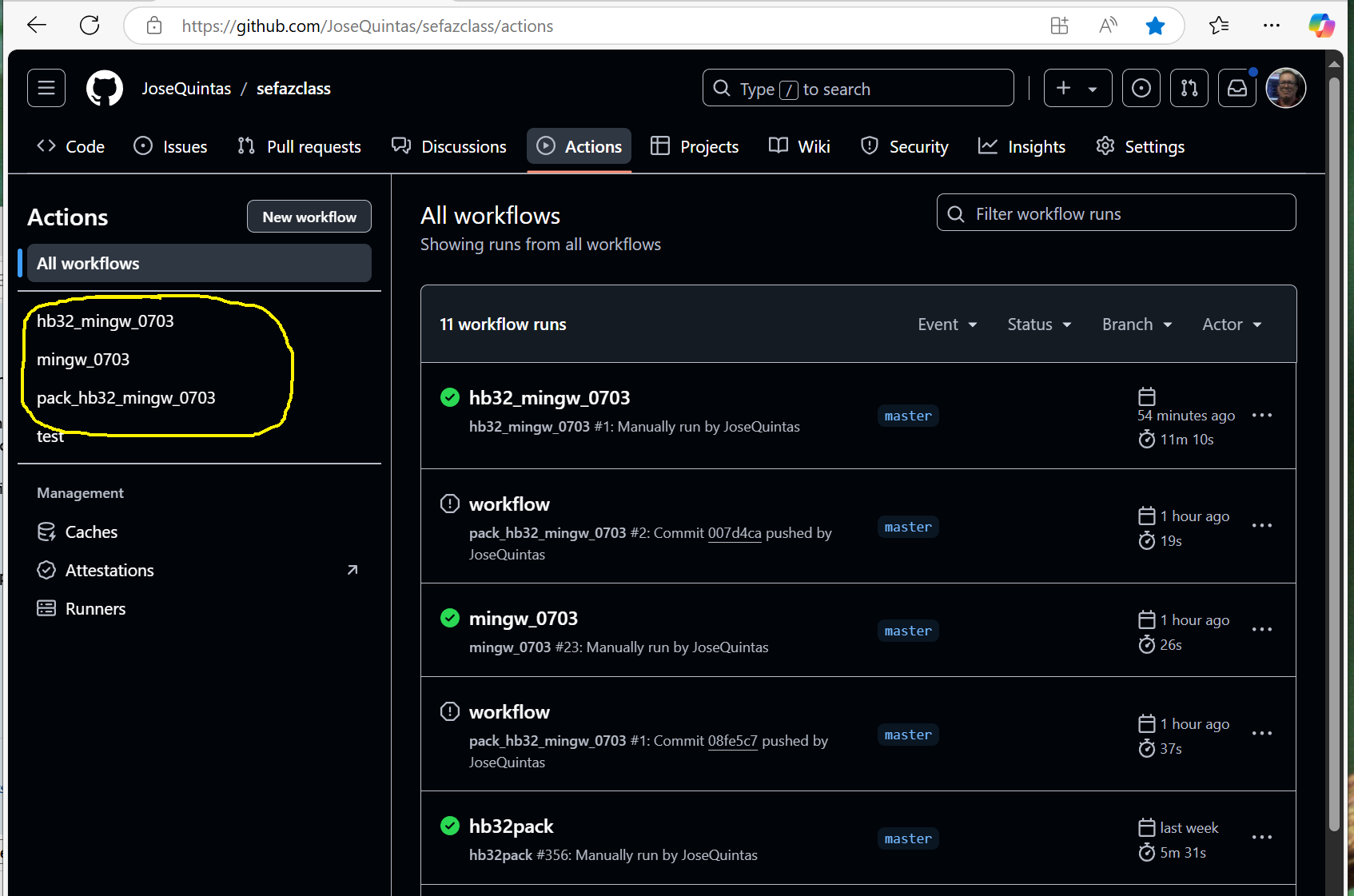Open the hamburger navigation menu

46,89
